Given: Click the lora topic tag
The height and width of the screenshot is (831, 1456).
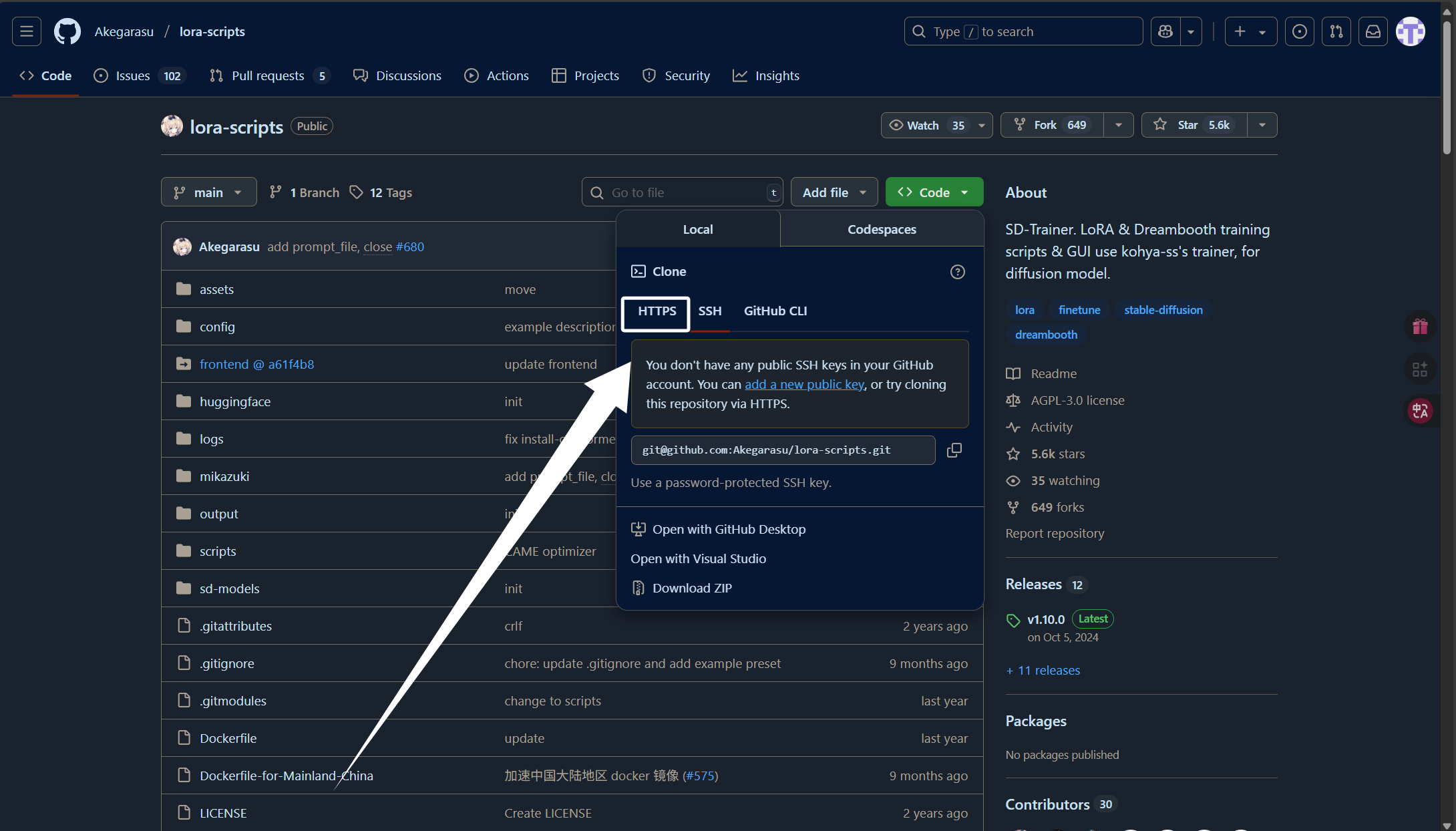Looking at the screenshot, I should 1025,310.
